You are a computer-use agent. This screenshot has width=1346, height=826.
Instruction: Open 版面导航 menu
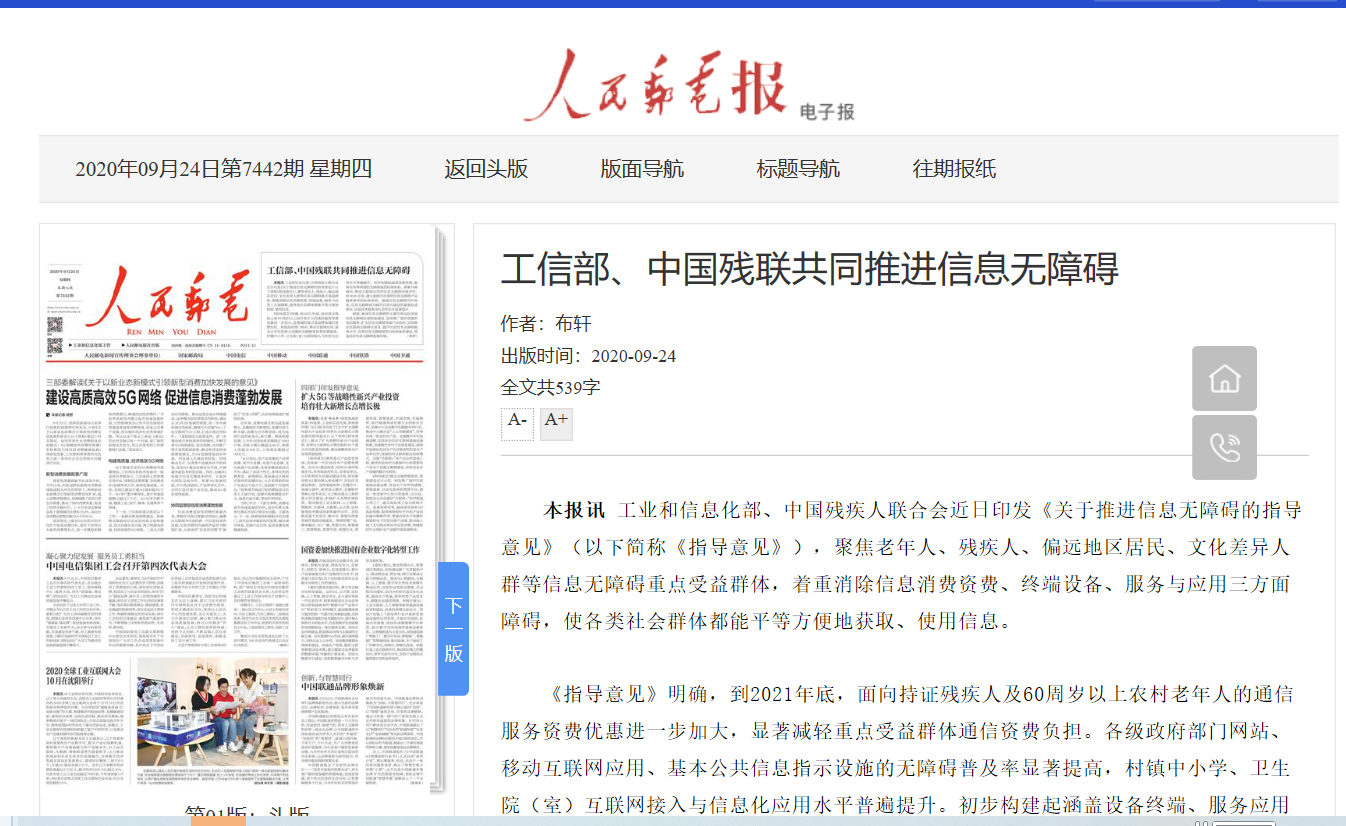(642, 169)
